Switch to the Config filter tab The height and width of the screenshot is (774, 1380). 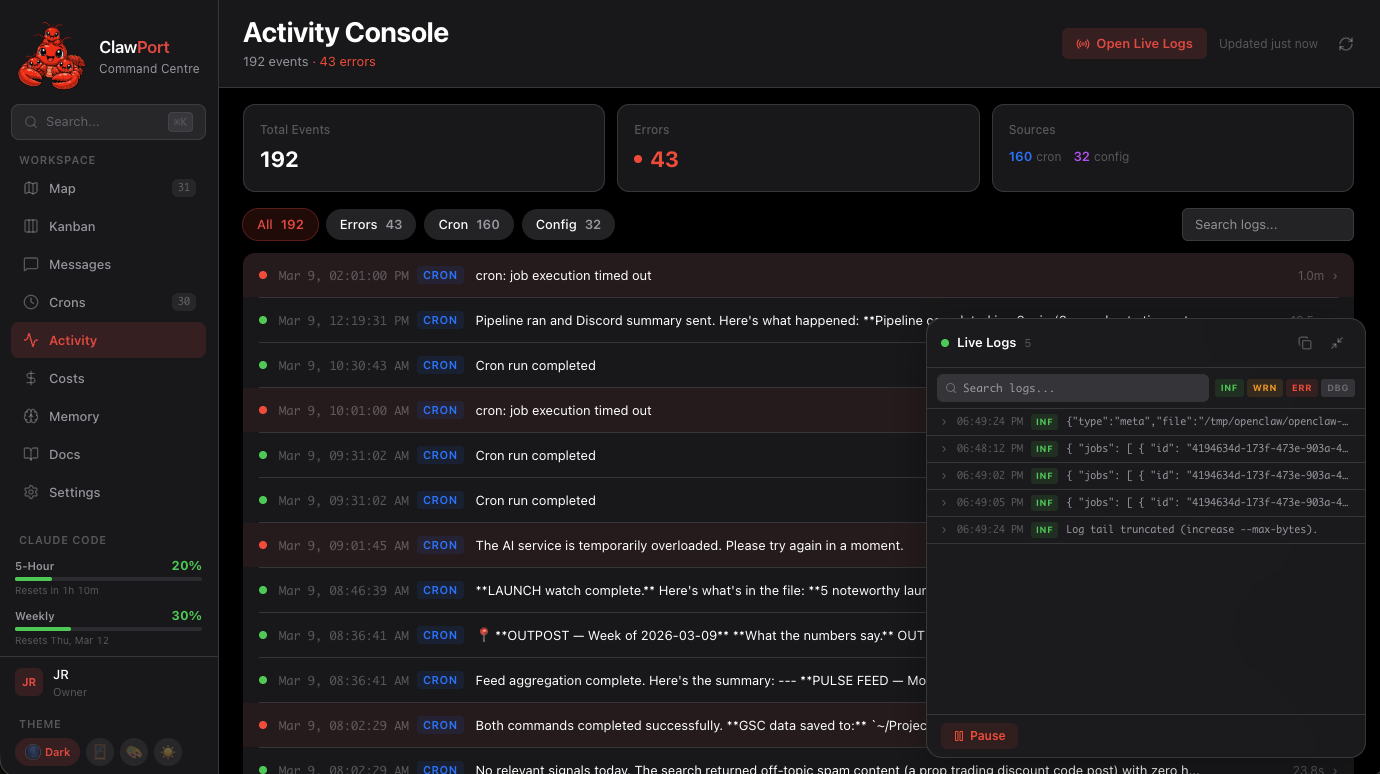567,225
